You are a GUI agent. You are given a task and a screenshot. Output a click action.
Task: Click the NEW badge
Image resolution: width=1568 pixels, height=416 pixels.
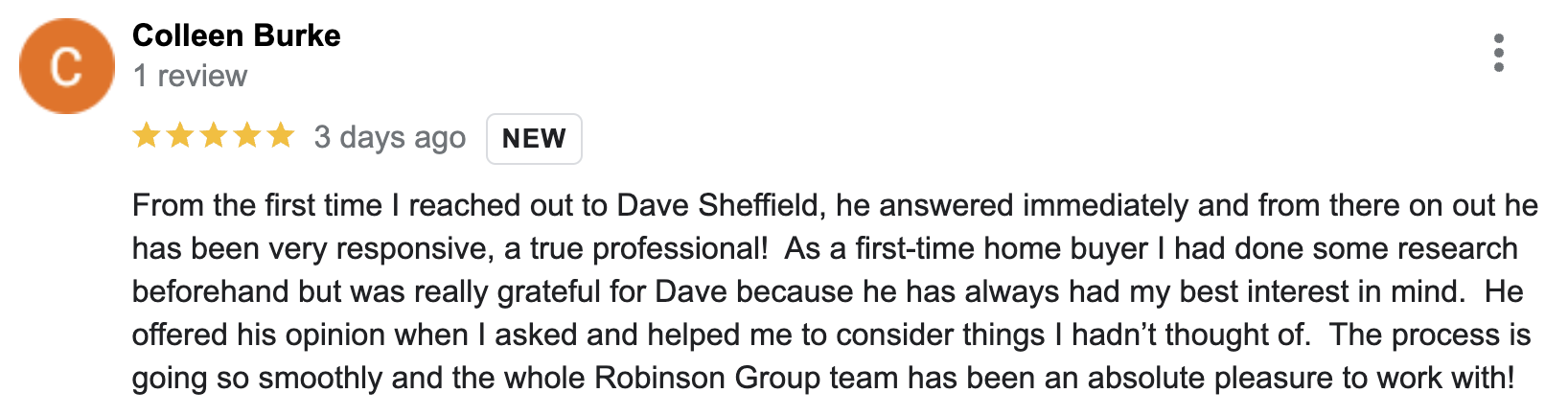tap(534, 138)
